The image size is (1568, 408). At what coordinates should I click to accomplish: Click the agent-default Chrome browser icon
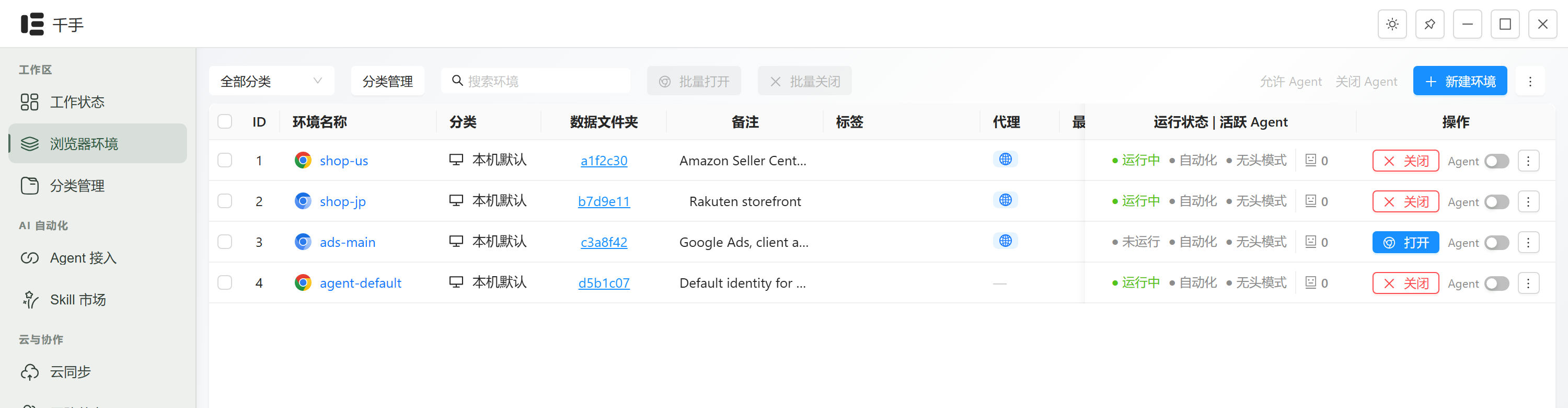point(303,282)
